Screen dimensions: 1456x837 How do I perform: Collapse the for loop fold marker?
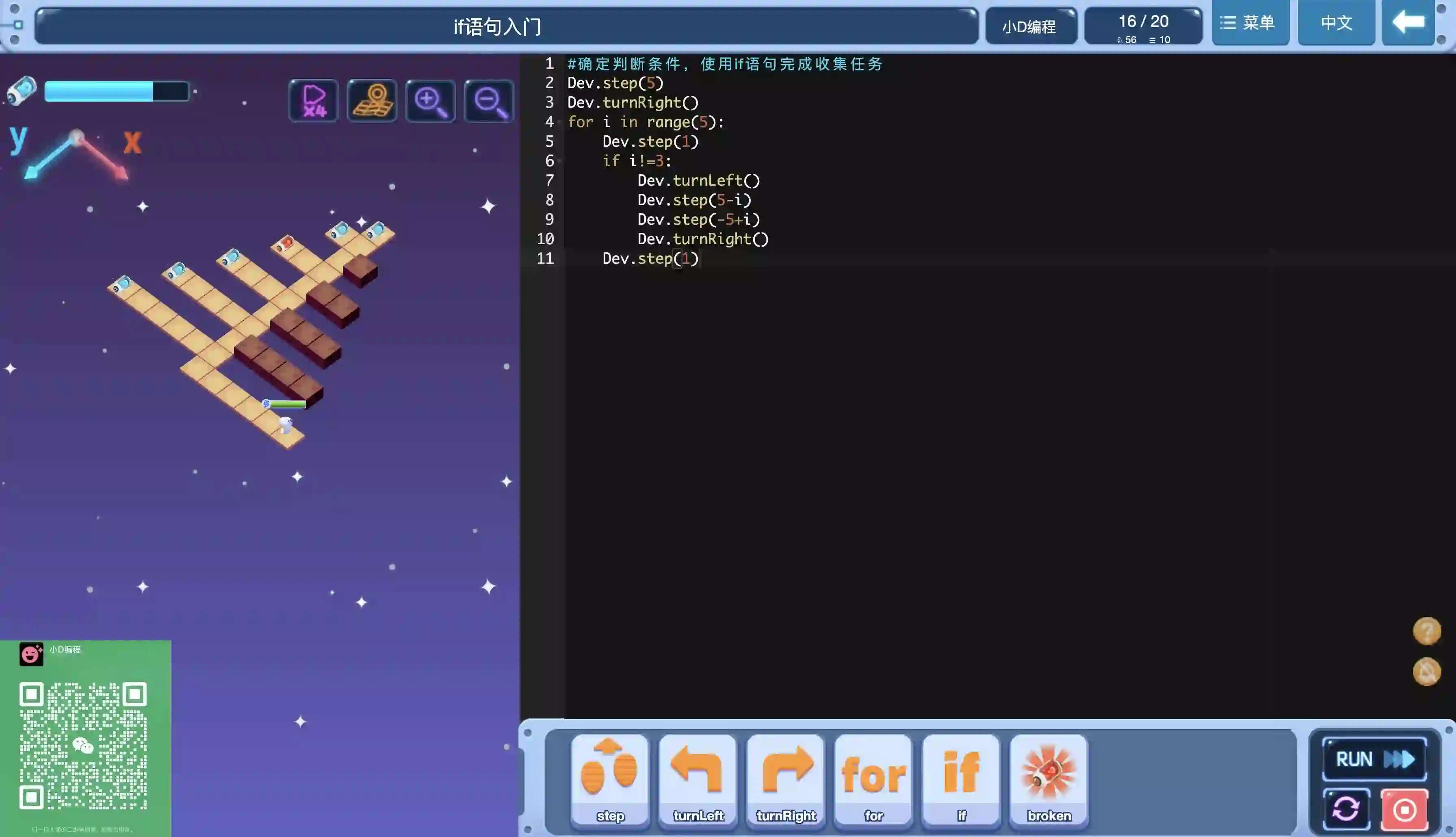559,122
